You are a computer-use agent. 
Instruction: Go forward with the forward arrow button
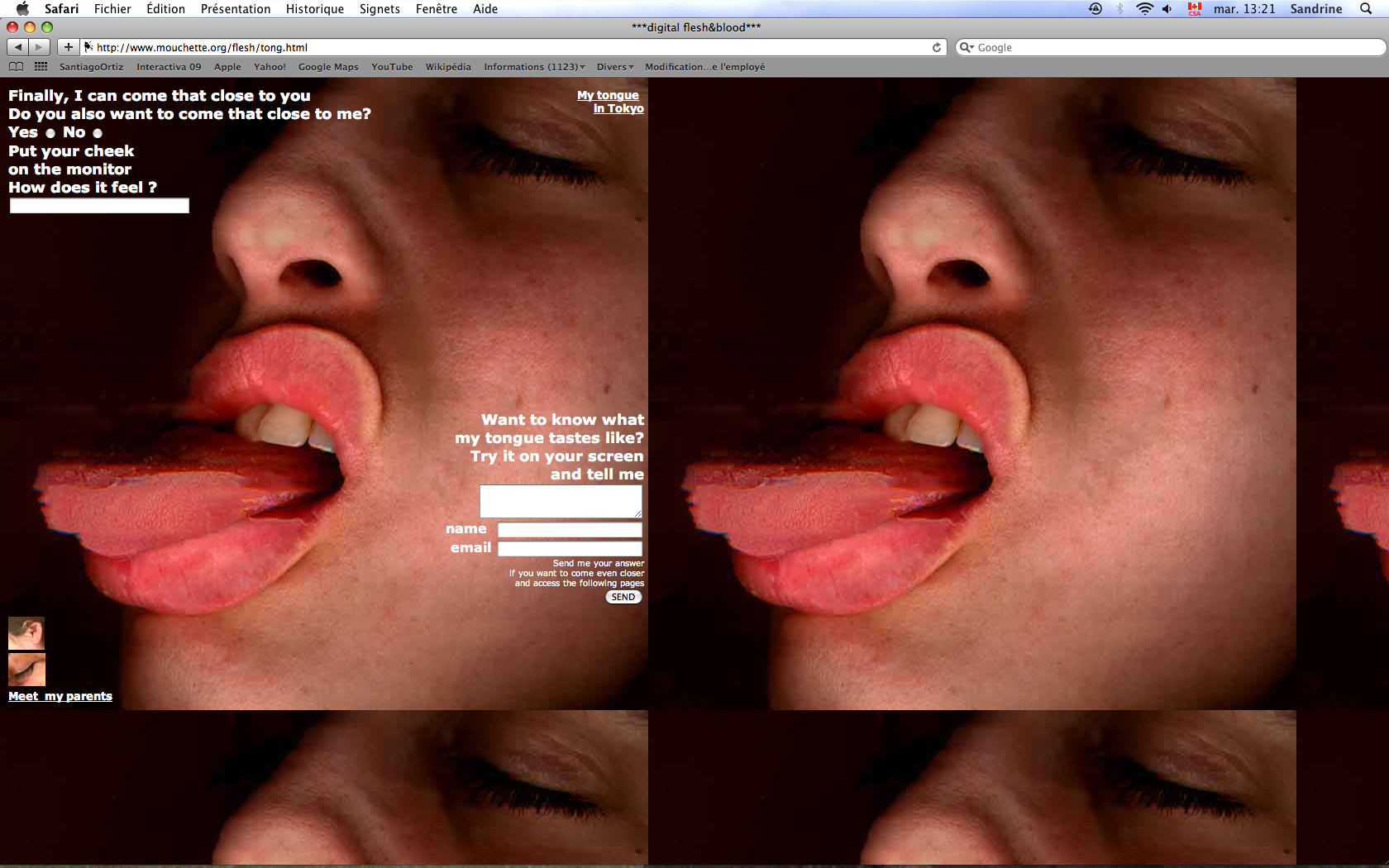40,47
